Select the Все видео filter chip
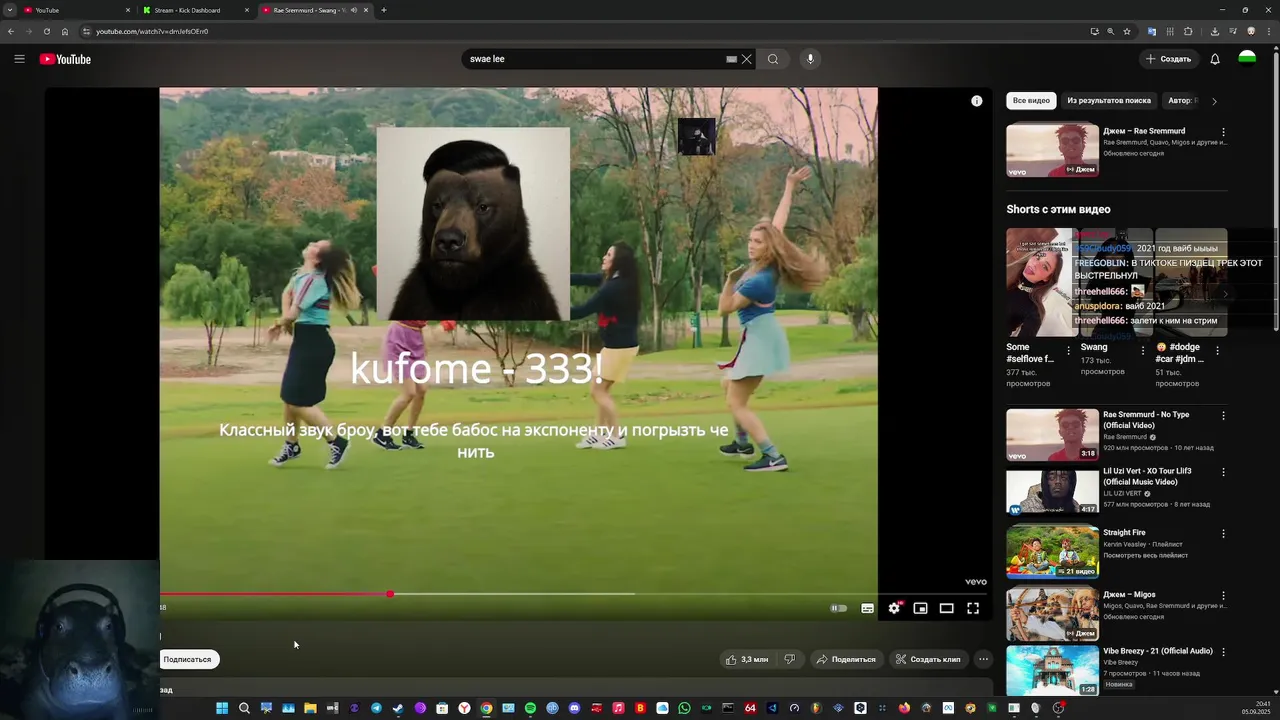1280x720 pixels. [x=1031, y=101]
